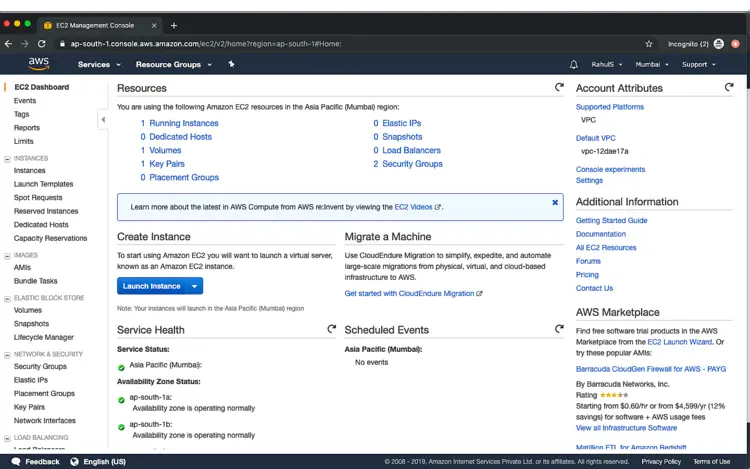Open Network Interfaces in sidebar
This screenshot has width=750, height=469.
(x=44, y=421)
